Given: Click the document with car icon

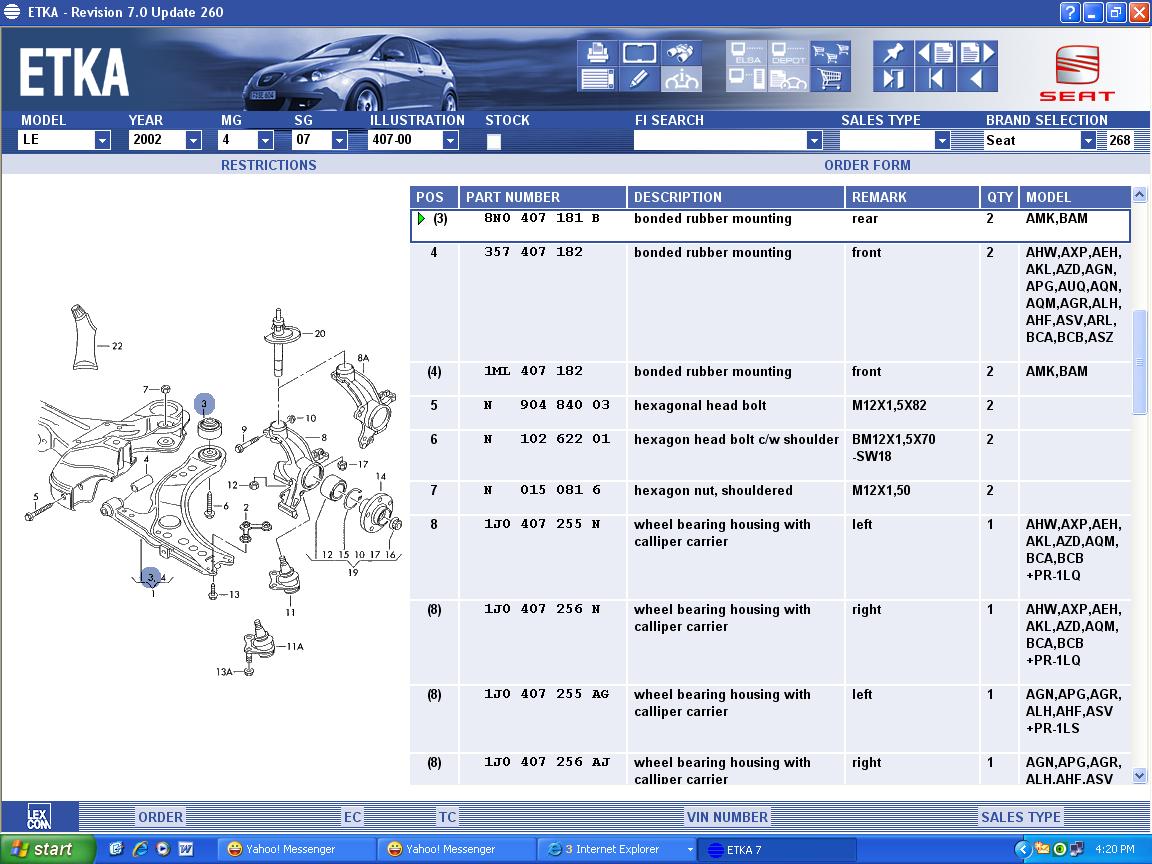Looking at the screenshot, I should coord(788,79).
